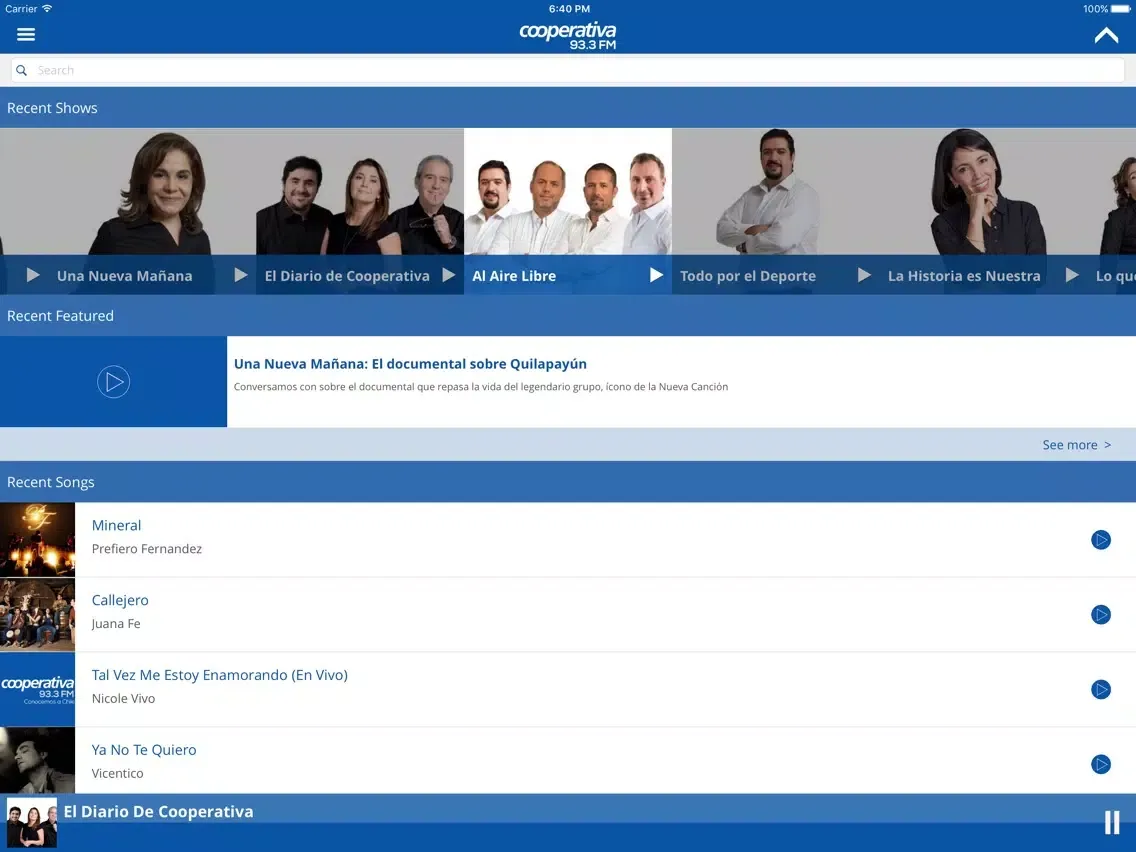This screenshot has width=1136, height=852.
Task: Open the Ya No Te Quiero artwork
Action: point(37,760)
